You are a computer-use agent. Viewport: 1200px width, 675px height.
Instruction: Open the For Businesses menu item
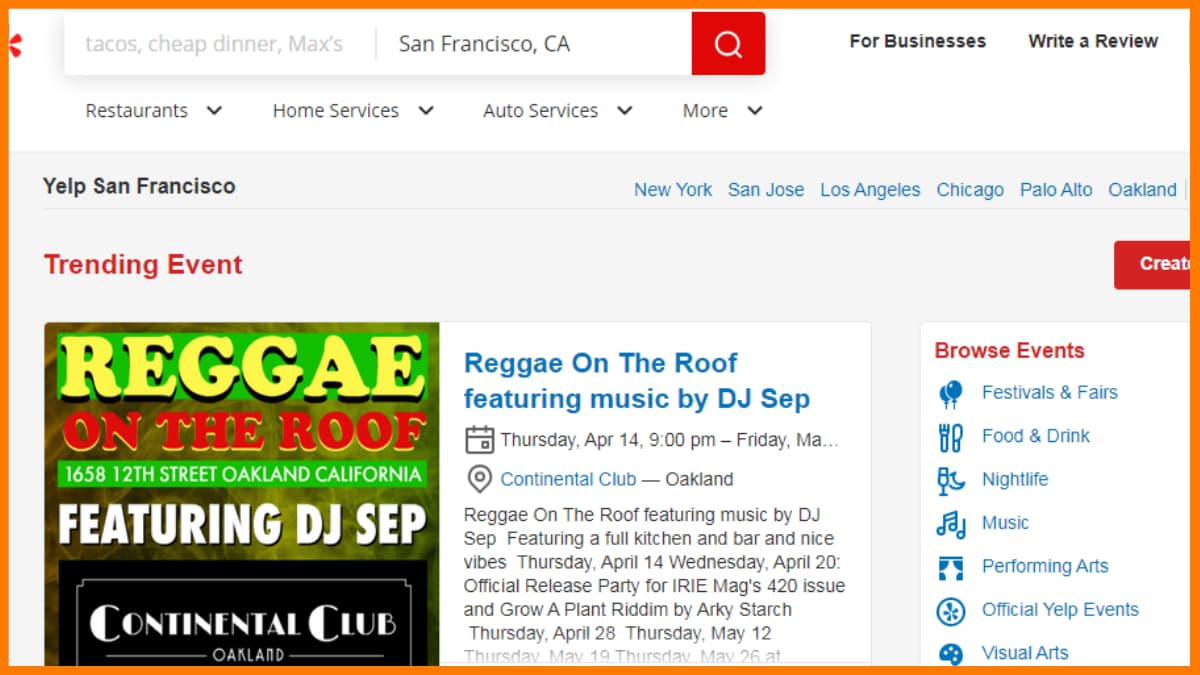(x=917, y=41)
